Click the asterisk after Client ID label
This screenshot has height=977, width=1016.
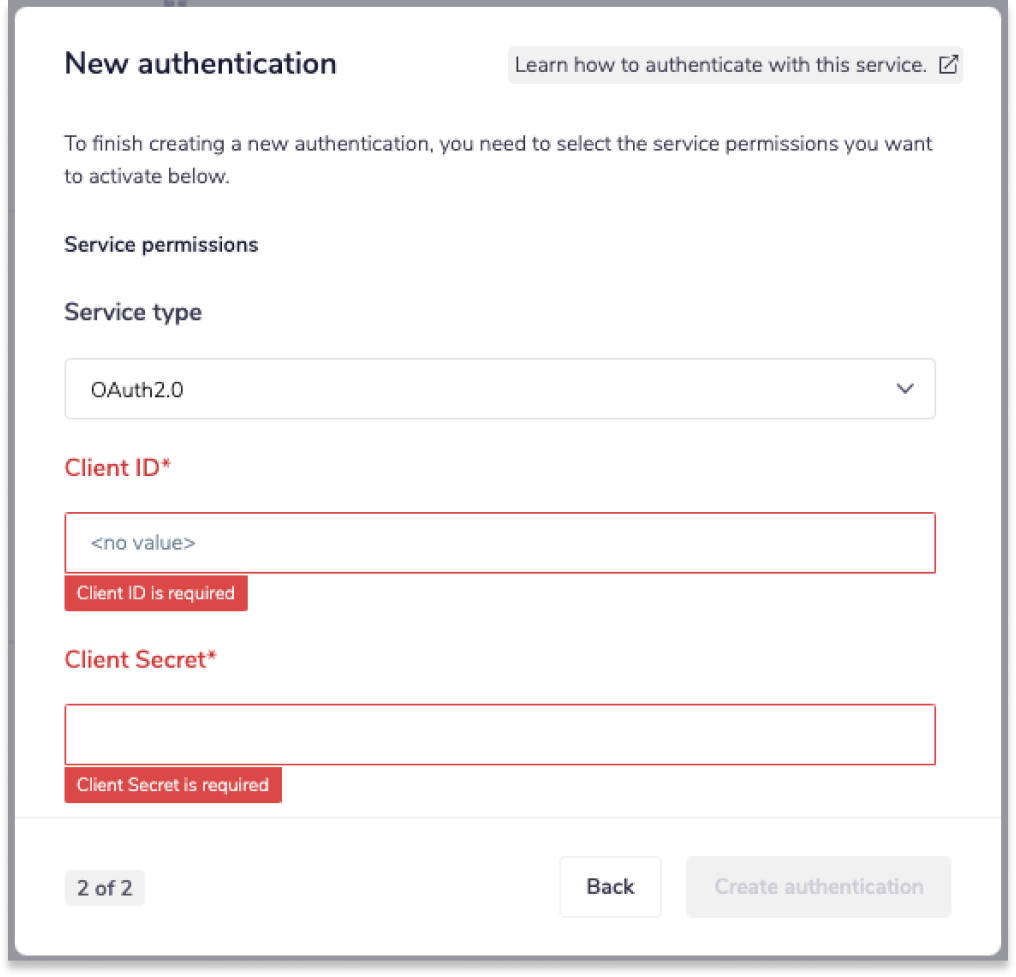(166, 466)
